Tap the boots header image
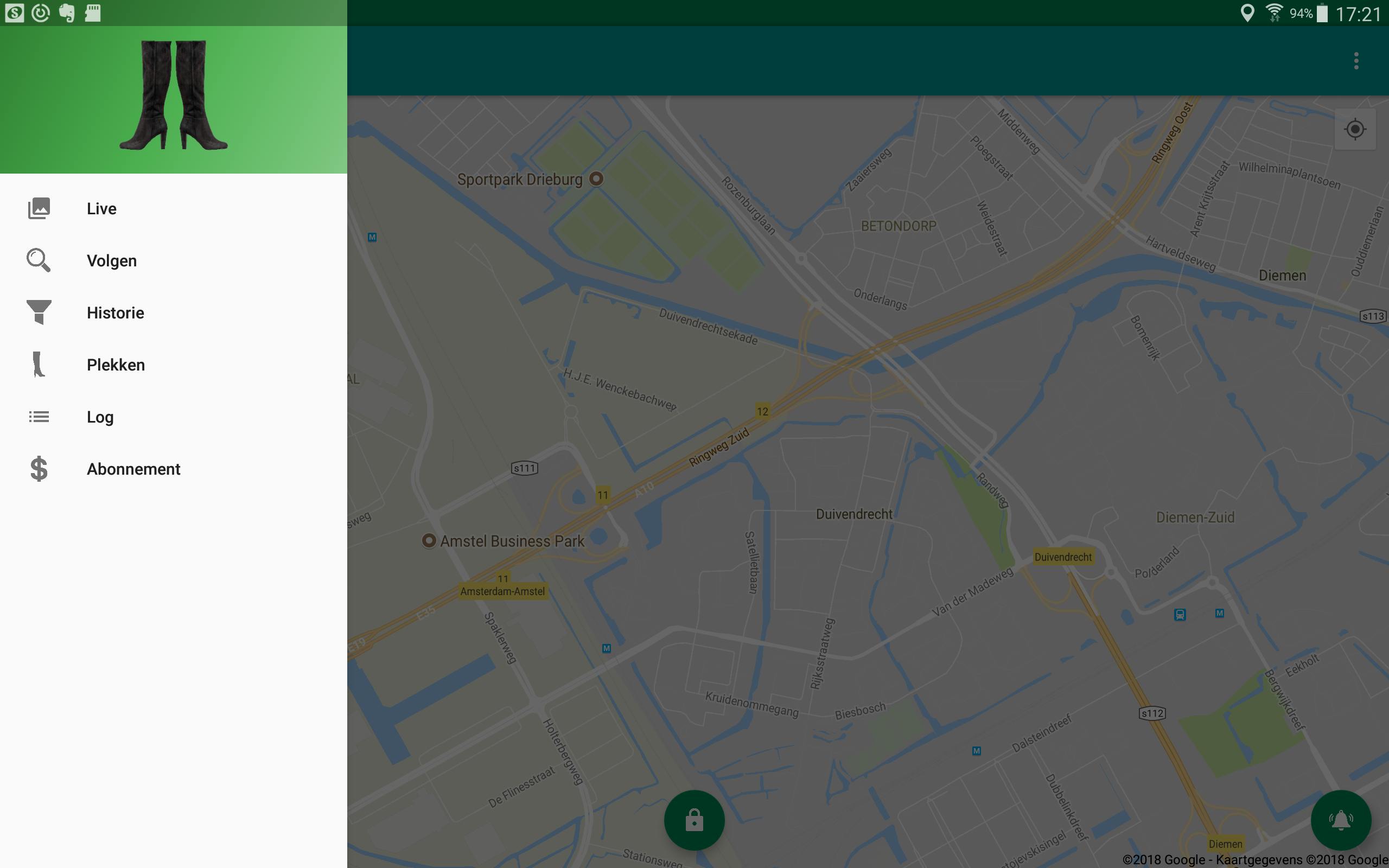The height and width of the screenshot is (868, 1389). [x=173, y=95]
